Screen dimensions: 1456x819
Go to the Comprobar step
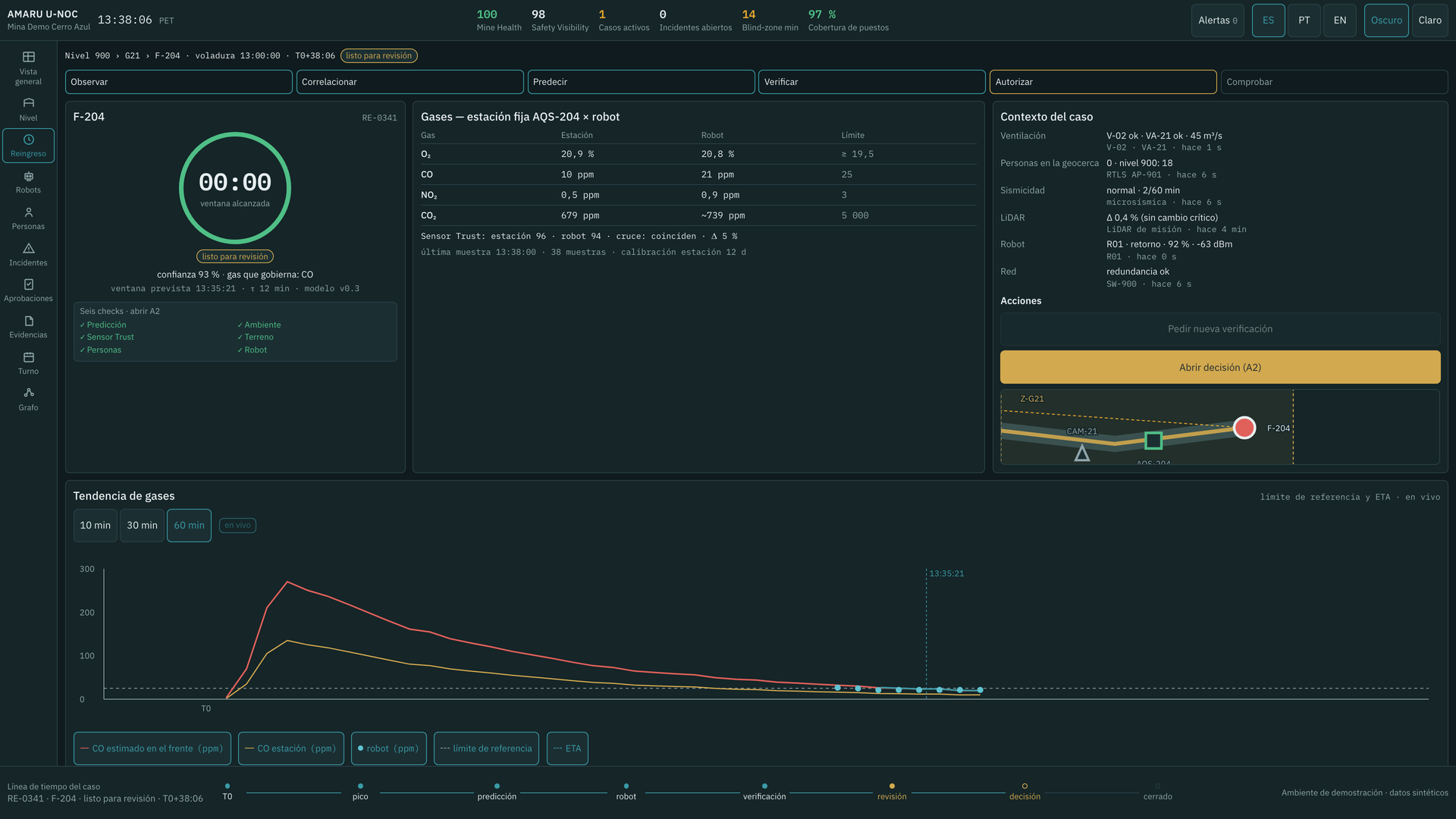pos(1334,82)
